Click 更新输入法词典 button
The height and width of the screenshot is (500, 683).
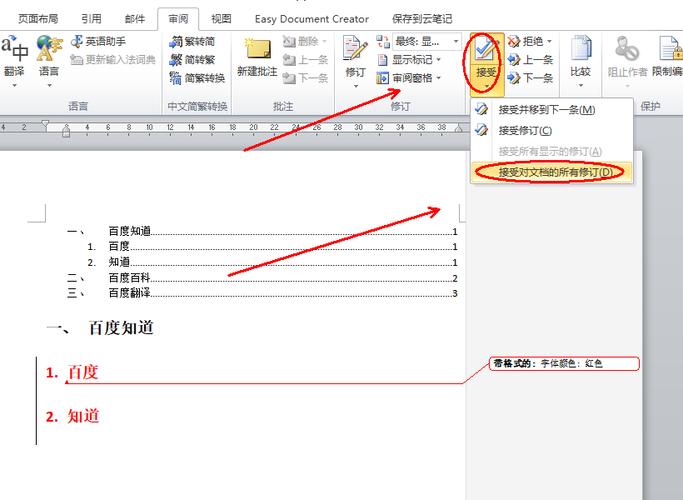pyautogui.click(x=113, y=60)
